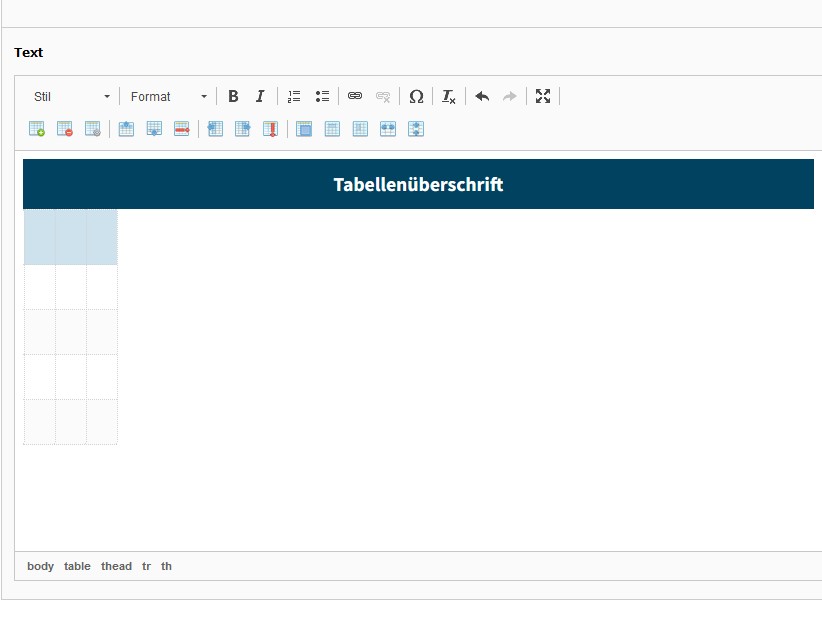
Task: Click the remove format icon
Action: pos(449,97)
